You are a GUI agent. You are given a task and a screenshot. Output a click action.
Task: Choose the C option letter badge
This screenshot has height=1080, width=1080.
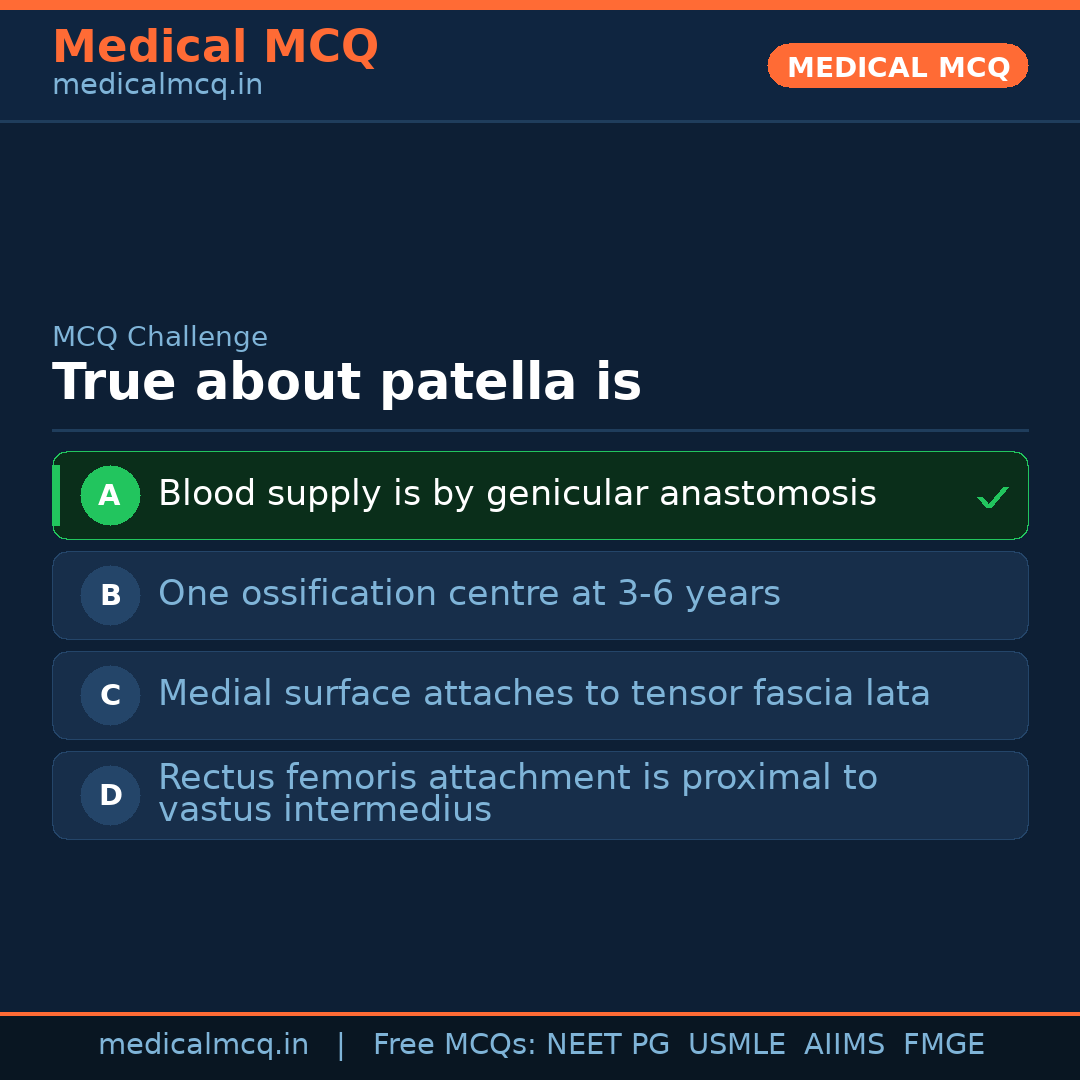110,695
